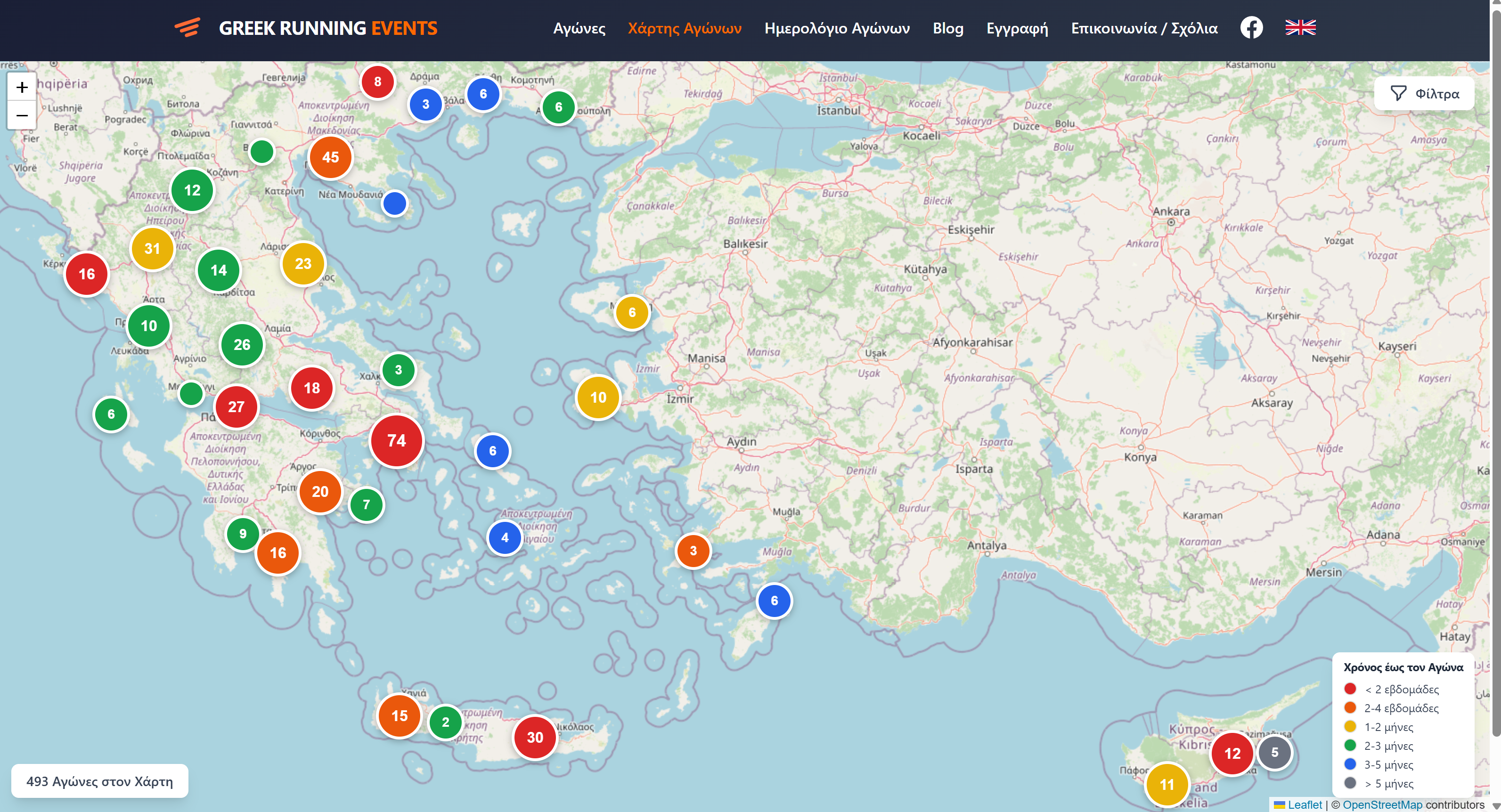Click the Greek Running Events logo
The width and height of the screenshot is (1501, 812).
(x=306, y=28)
